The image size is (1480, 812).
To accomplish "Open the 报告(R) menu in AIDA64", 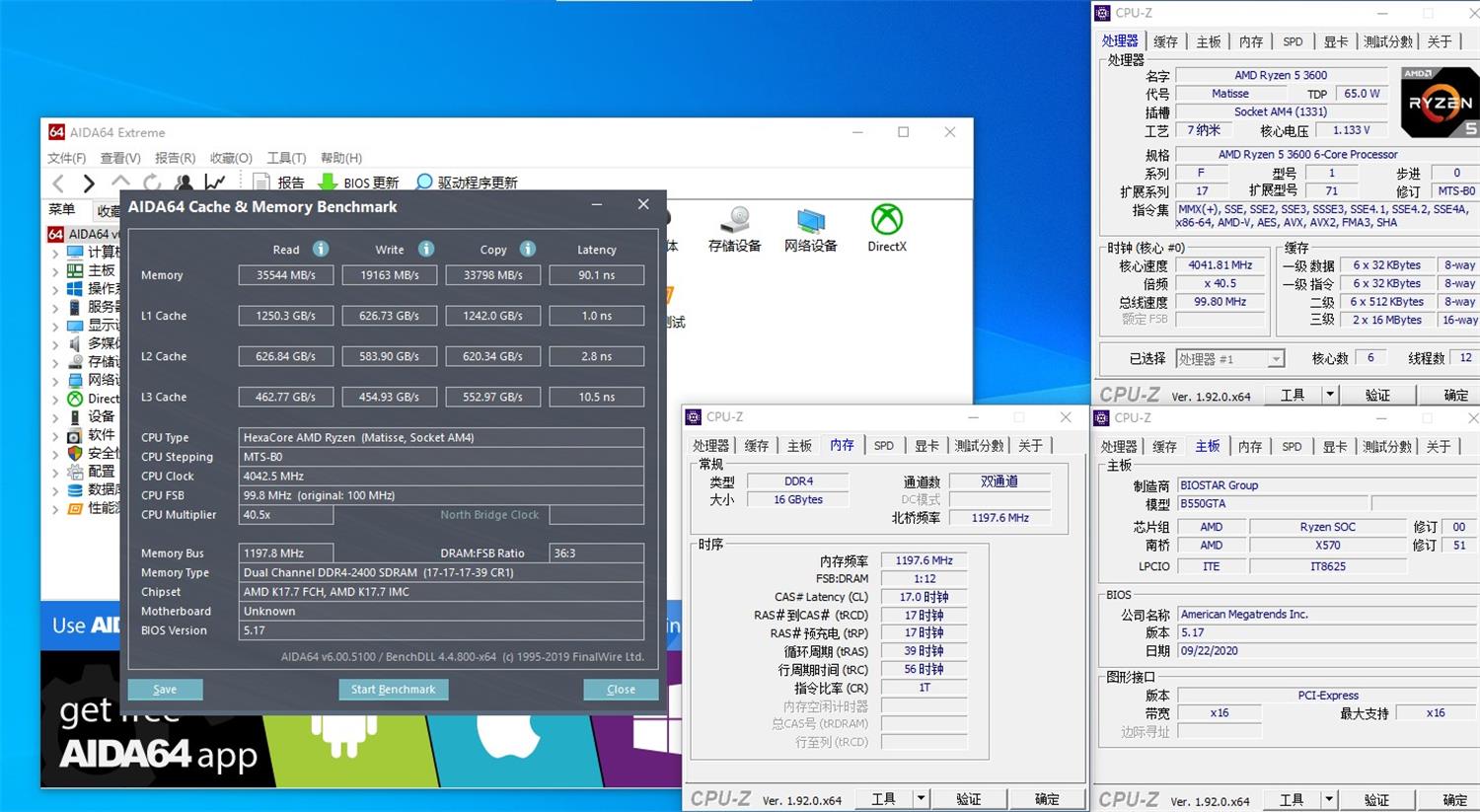I will point(175,158).
